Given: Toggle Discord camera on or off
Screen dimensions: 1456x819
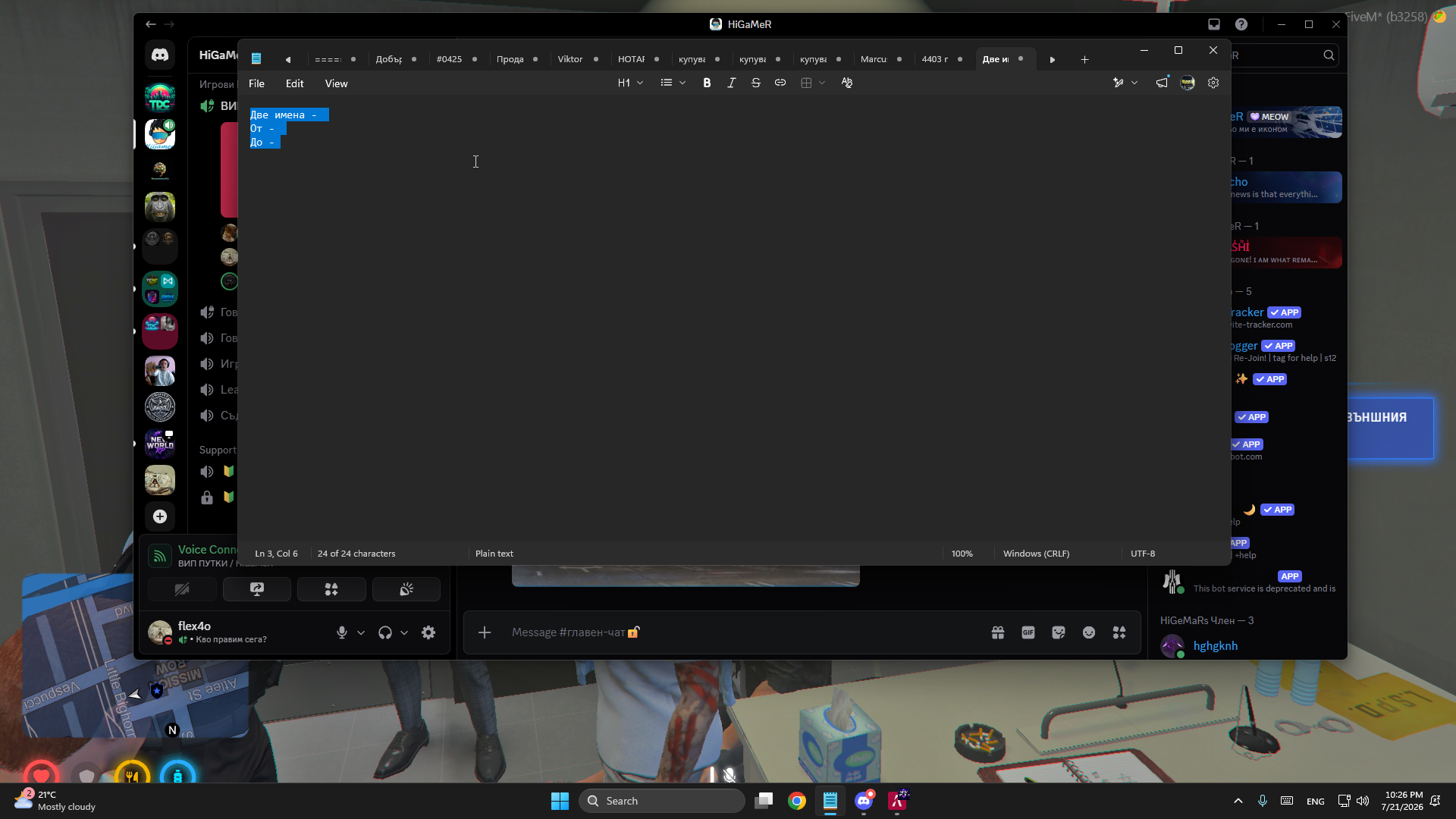Looking at the screenshot, I should 182,589.
